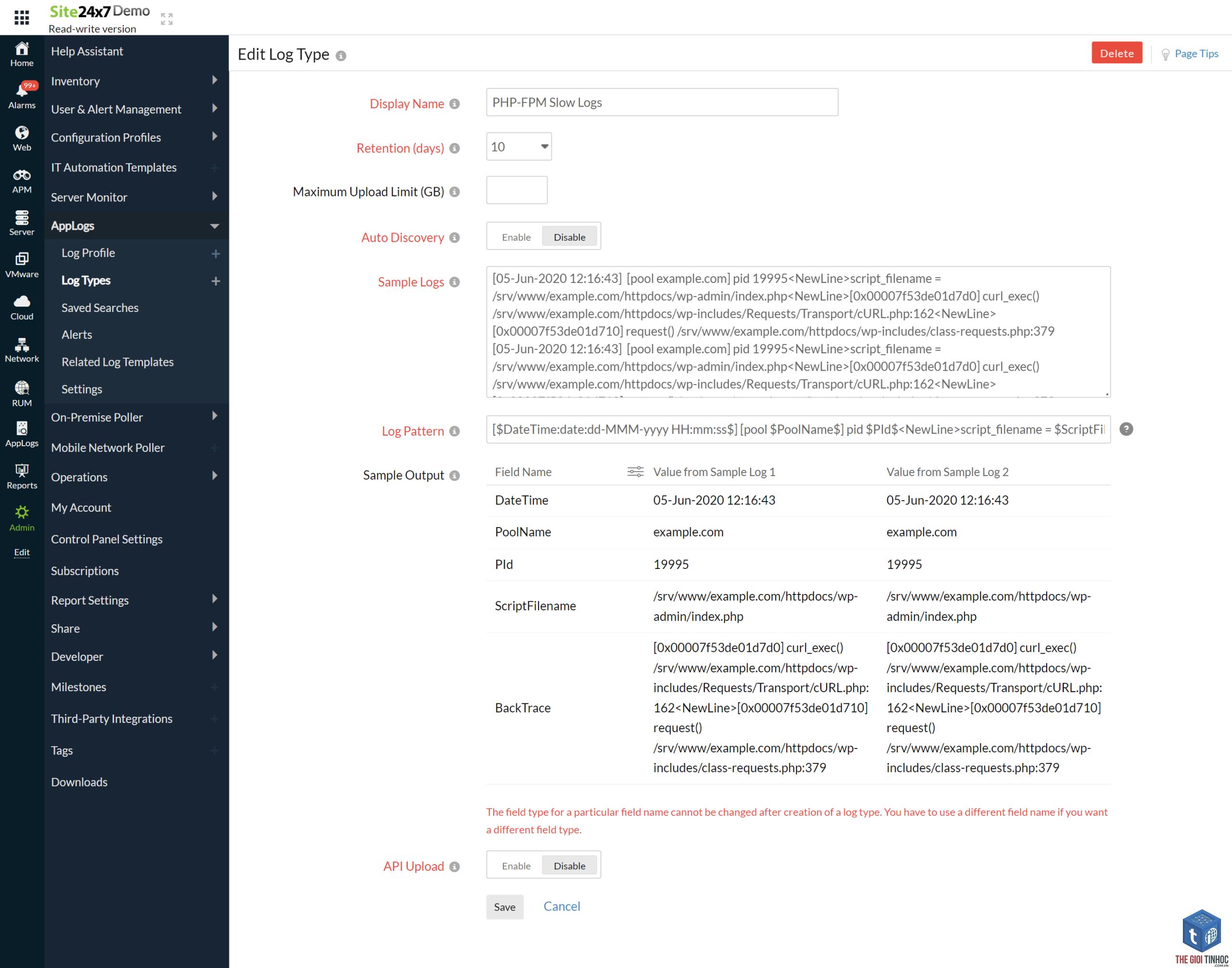Open Control Panel Settings
Screen dimensions: 1232x968
point(106,540)
